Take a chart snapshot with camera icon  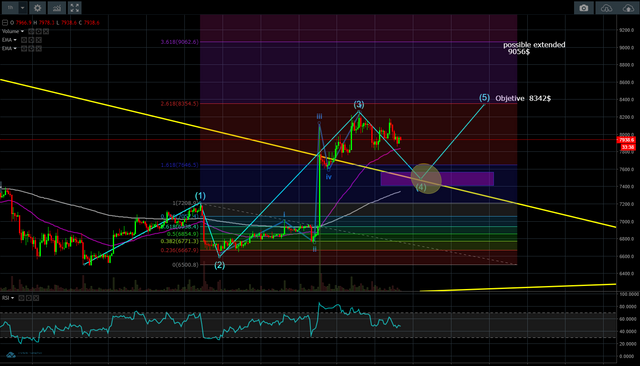[584, 8]
